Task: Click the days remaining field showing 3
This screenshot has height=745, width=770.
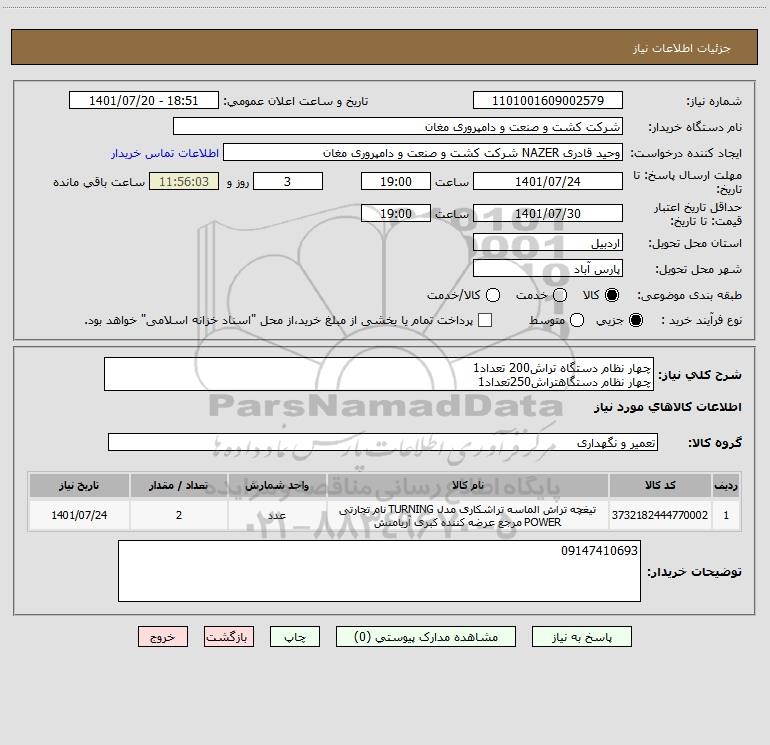Action: [288, 181]
